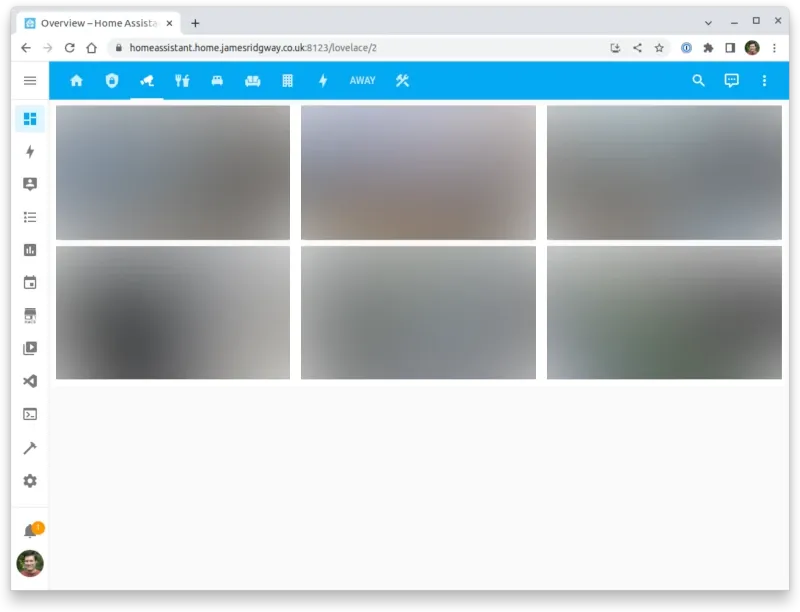Open the Logbook list icon in the sidebar
800x612 pixels.
(x=30, y=217)
